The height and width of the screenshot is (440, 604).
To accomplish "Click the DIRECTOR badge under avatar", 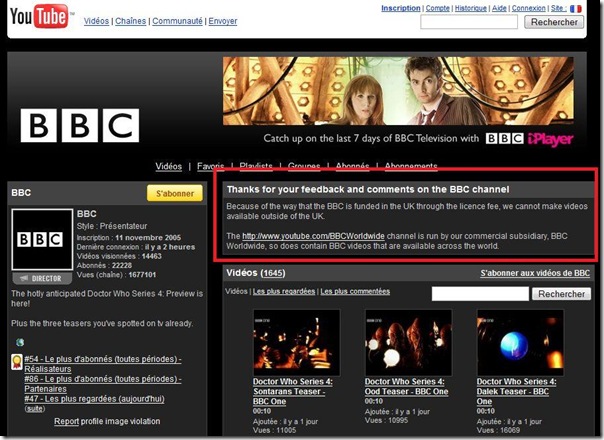I will pos(42,278).
